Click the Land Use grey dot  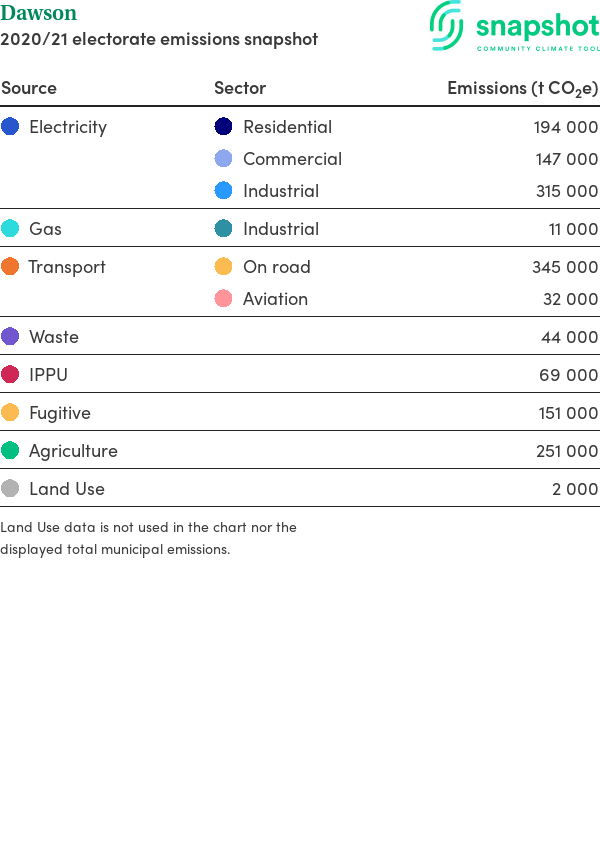click(10, 488)
